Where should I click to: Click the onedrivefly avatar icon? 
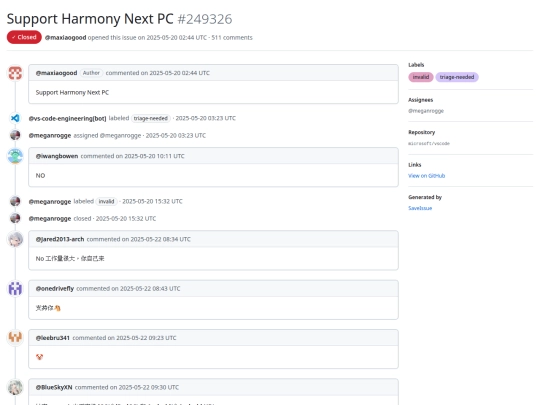coord(15,289)
